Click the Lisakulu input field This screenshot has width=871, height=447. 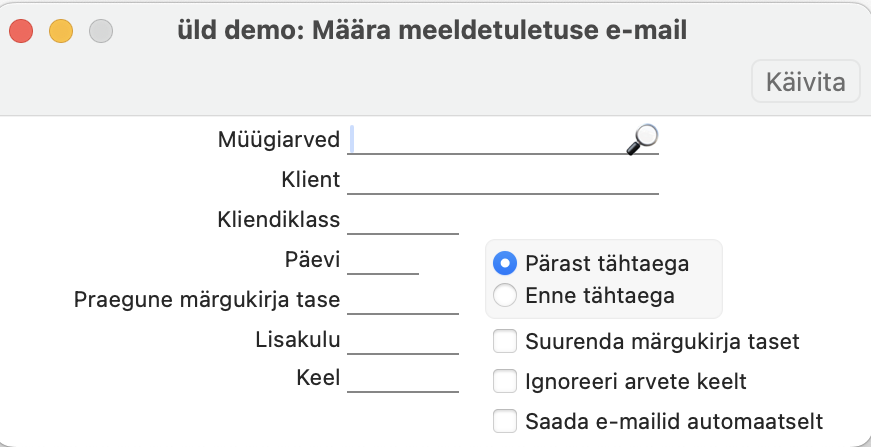pyautogui.click(x=402, y=340)
